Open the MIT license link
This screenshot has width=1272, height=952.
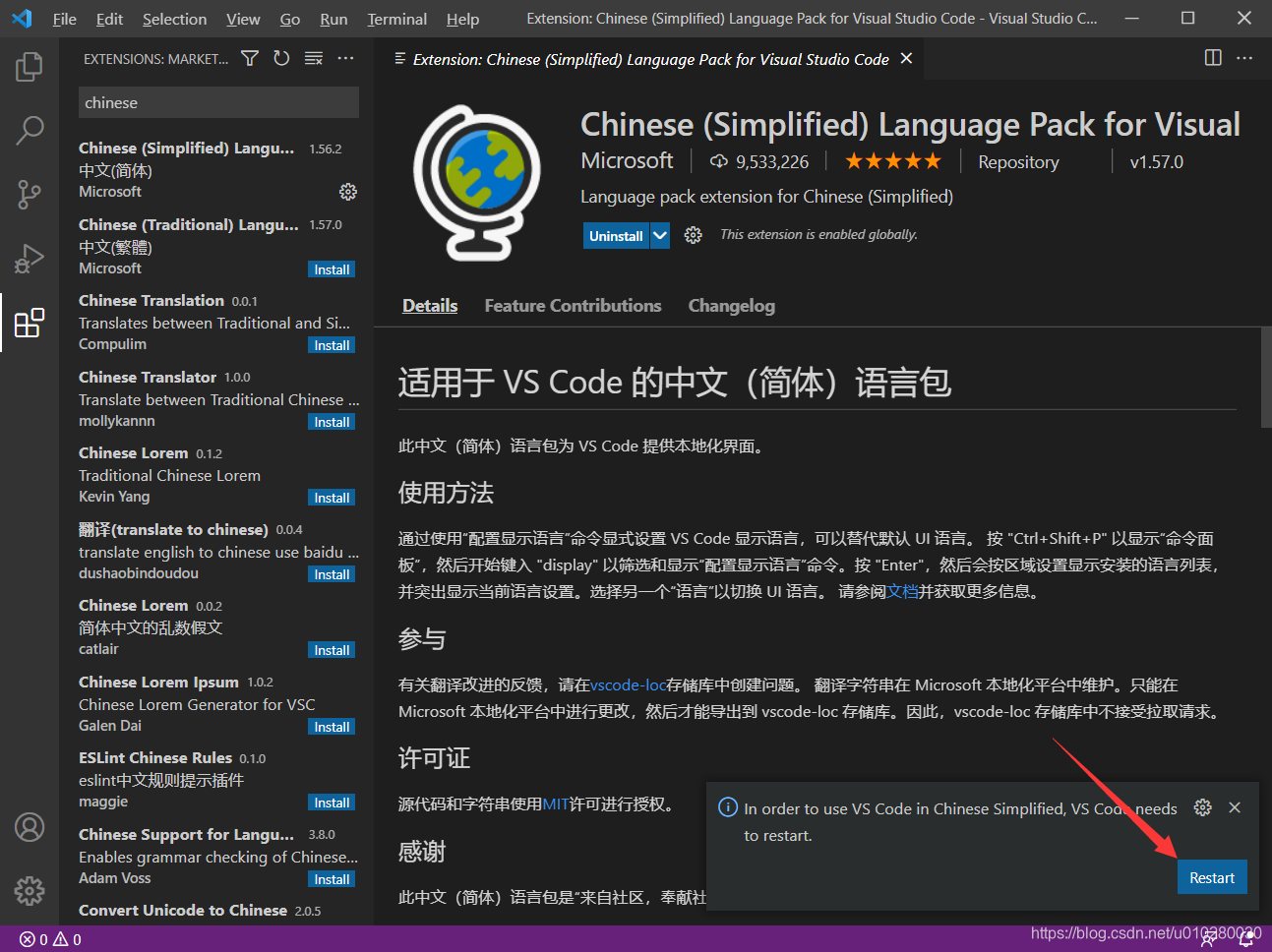(556, 803)
